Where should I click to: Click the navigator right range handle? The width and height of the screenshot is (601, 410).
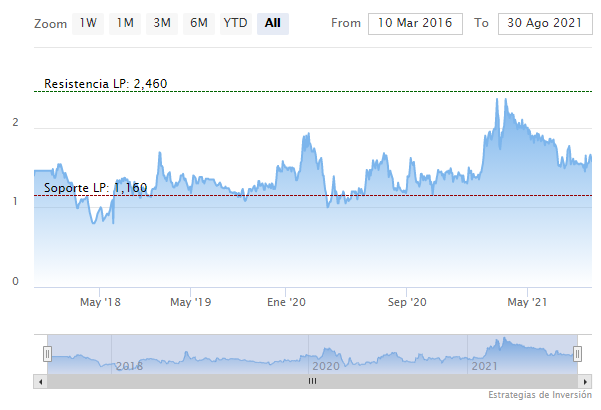(x=577, y=354)
